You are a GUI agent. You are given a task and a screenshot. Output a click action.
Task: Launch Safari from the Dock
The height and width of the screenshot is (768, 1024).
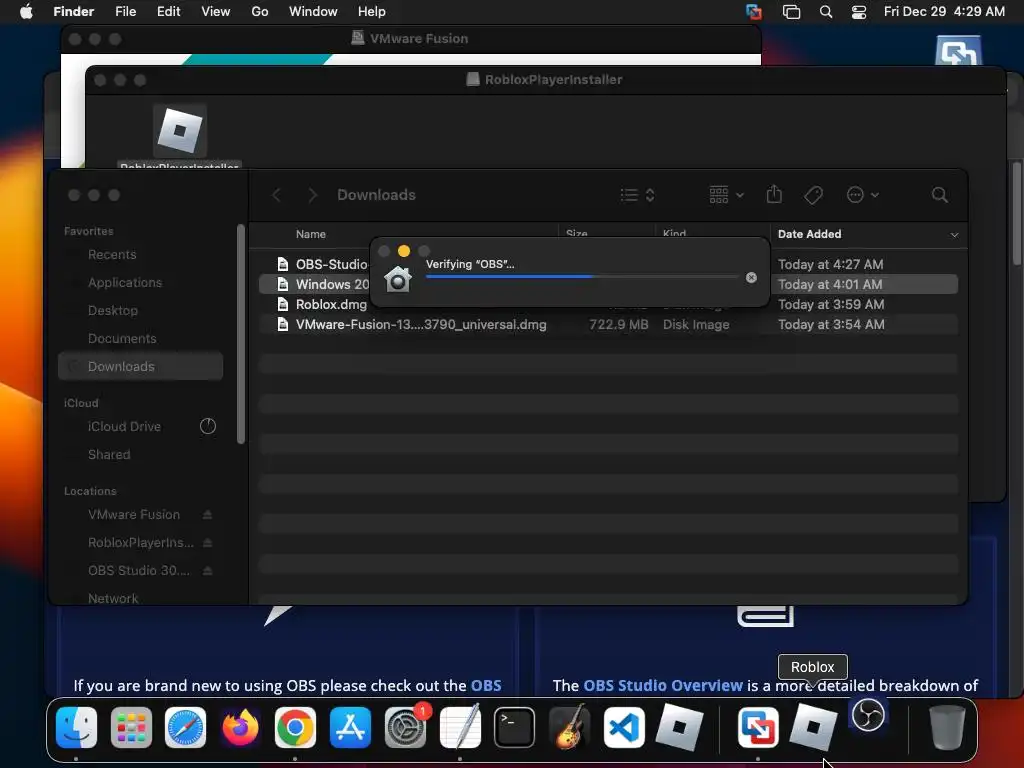click(185, 727)
